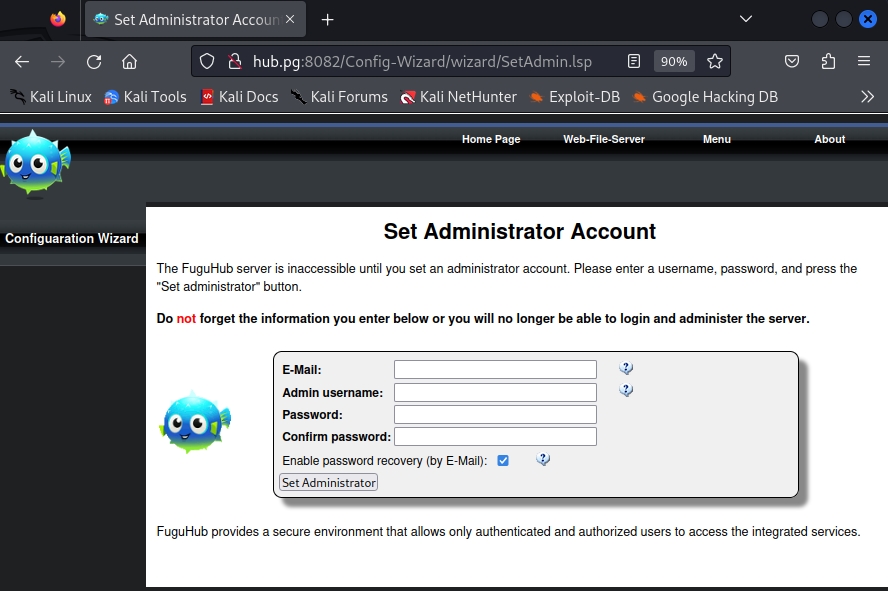Select the Set Administrator Account tab
Image resolution: width=888 pixels, height=591 pixels.
pos(195,20)
